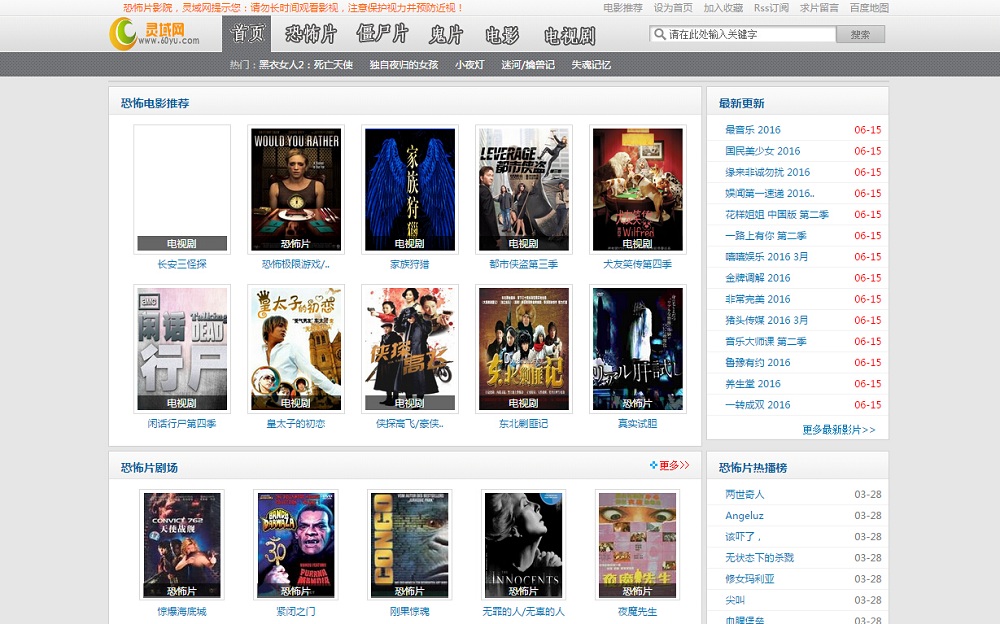Click 养生堂 2016 entry
This screenshot has width=1000, height=624.
tap(753, 383)
